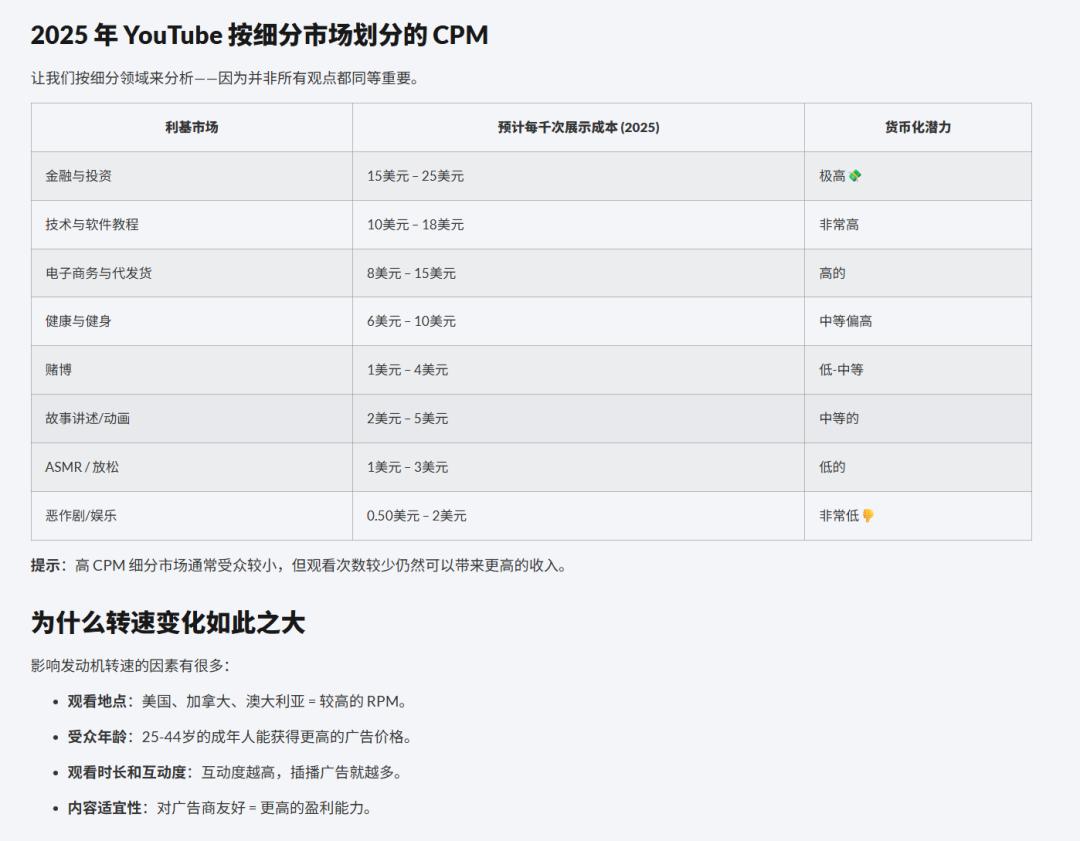1080x841 pixels.
Task: Click the '受众年龄' bullet item
Action: (x=240, y=737)
